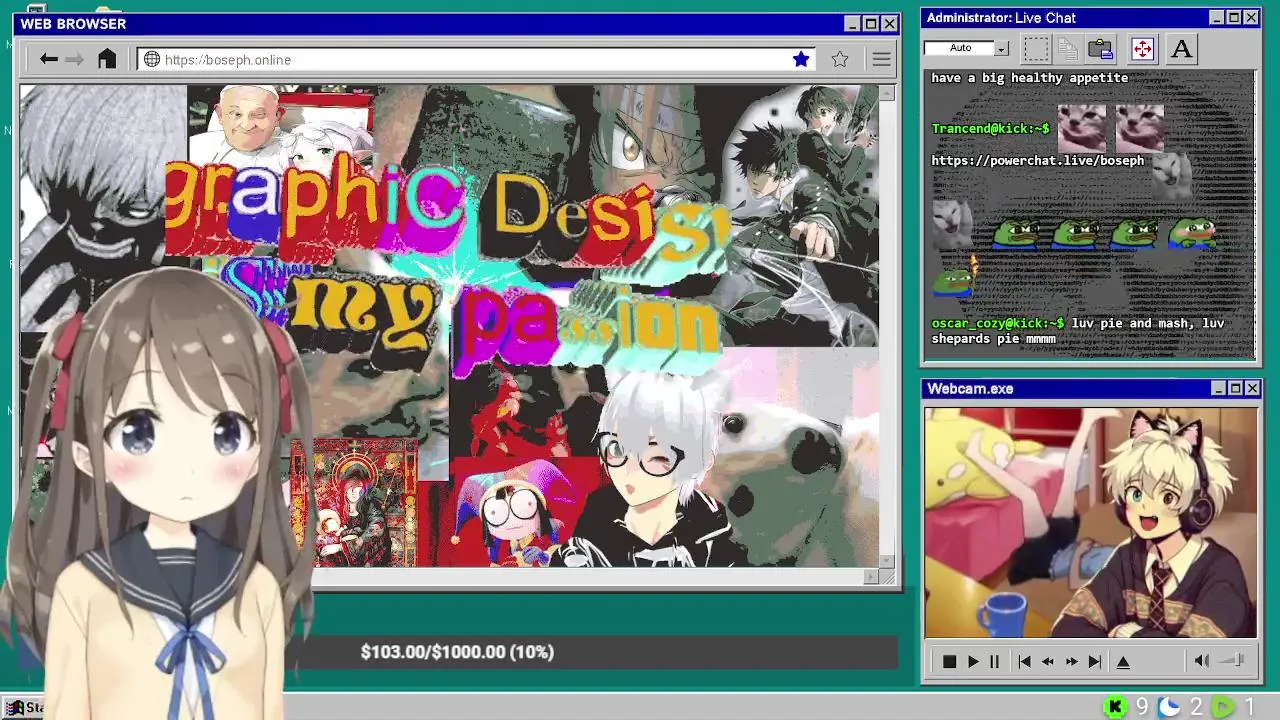The height and width of the screenshot is (720, 1280).
Task: Mute the Webcam.exe speaker icon
Action: coord(1201,660)
